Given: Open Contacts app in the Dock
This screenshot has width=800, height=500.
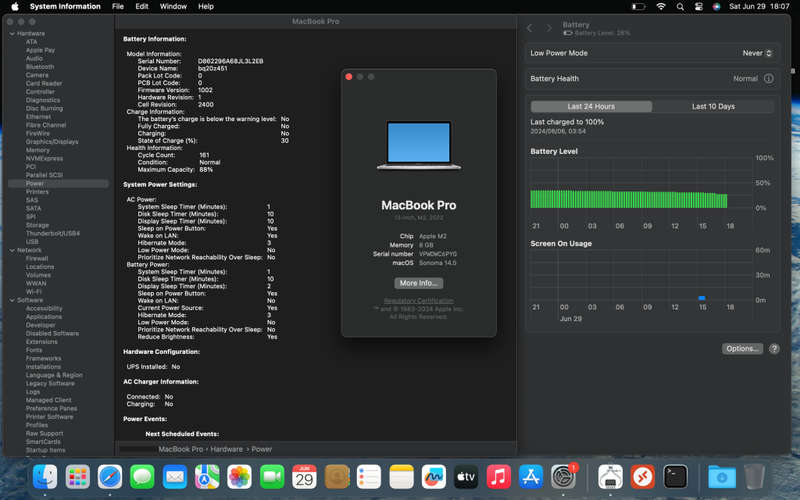Looking at the screenshot, I should tap(337, 477).
